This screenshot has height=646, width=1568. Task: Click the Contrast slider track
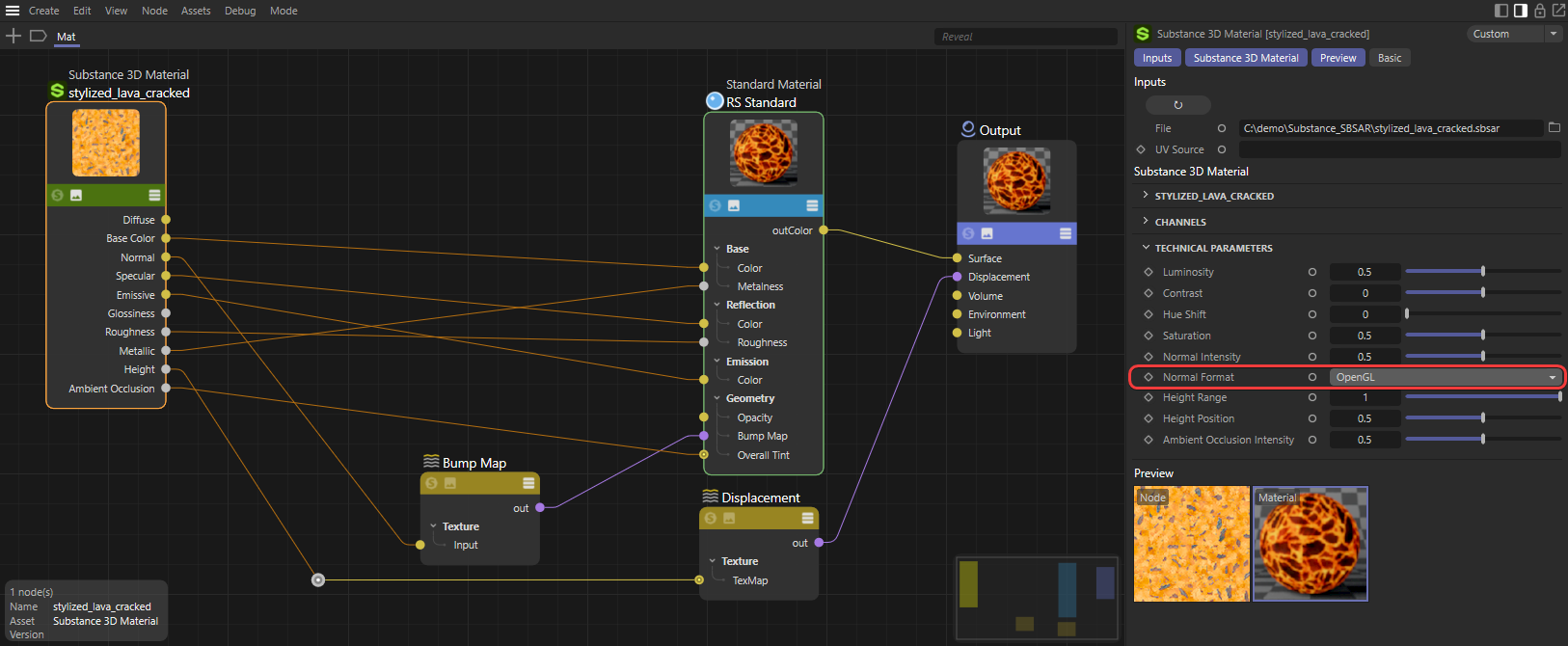click(1482, 293)
